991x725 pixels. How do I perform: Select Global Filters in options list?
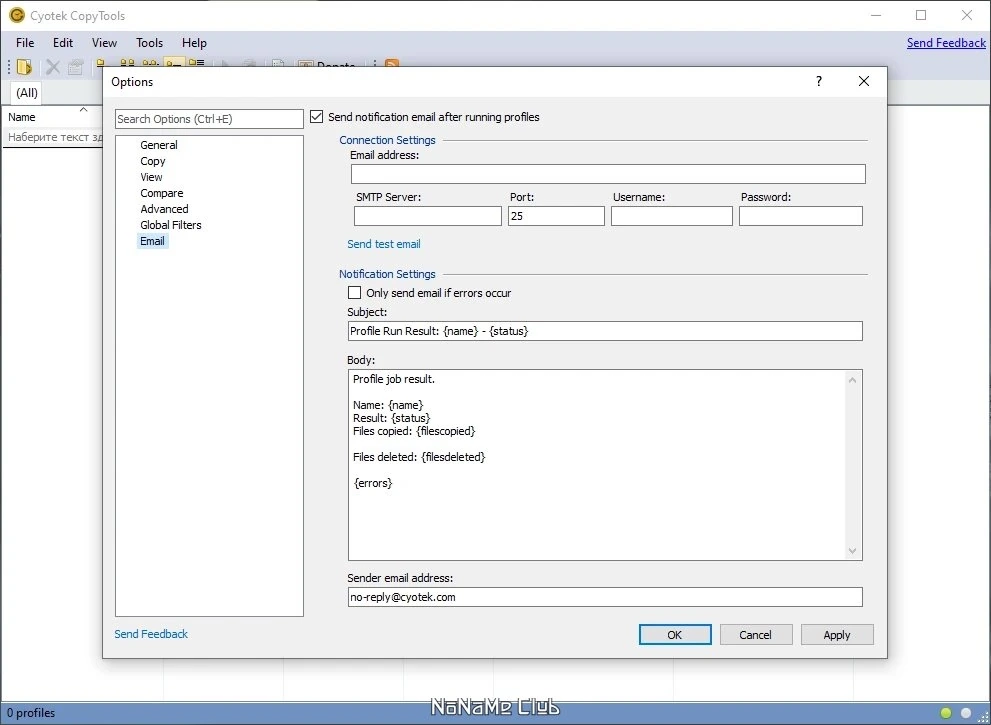(x=171, y=225)
